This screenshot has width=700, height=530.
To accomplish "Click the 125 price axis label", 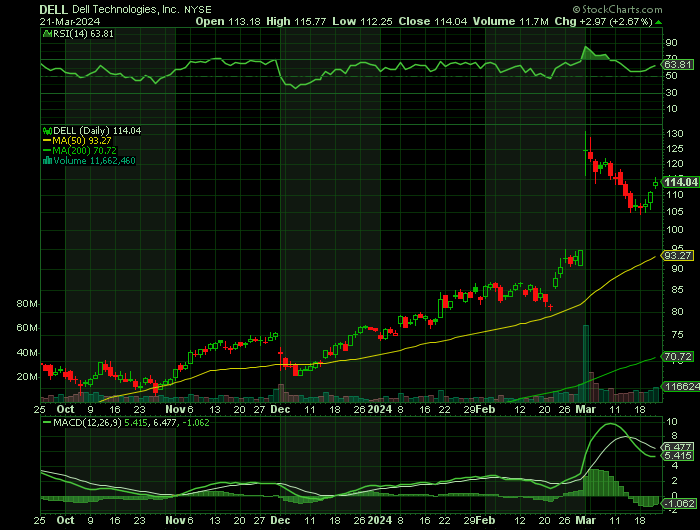I will pyautogui.click(x=675, y=149).
